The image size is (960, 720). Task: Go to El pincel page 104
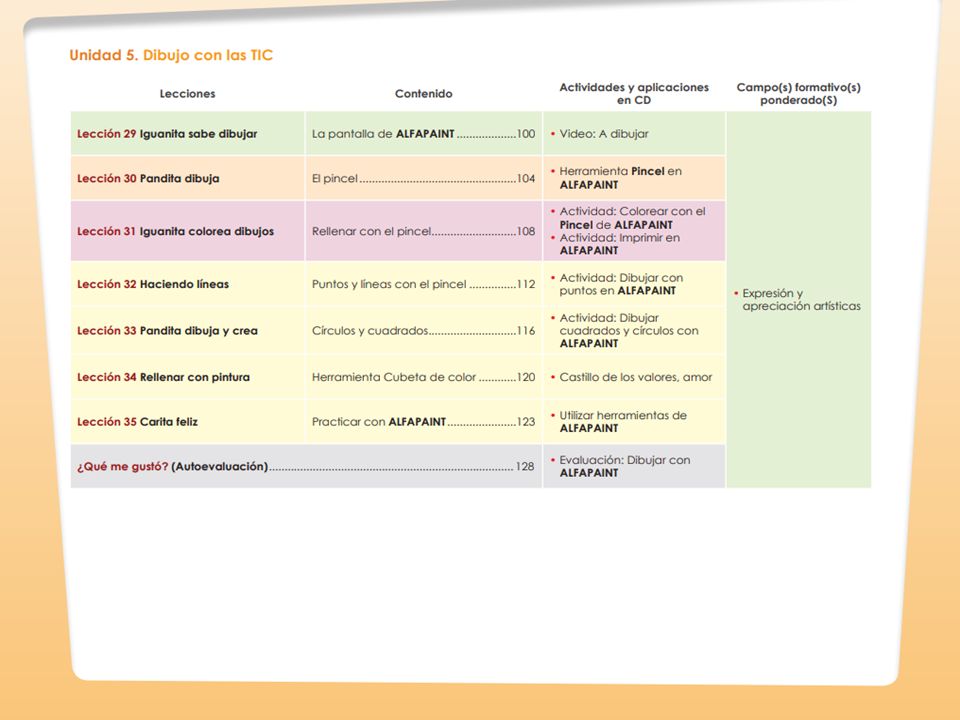(x=424, y=178)
